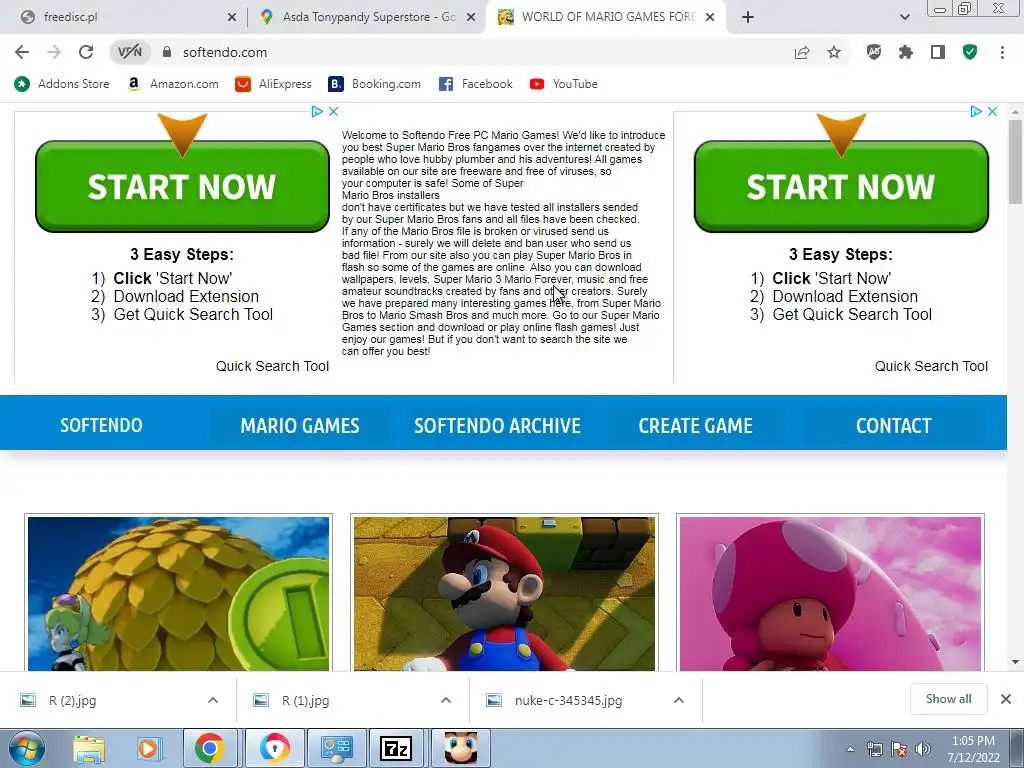Open the media player taskbar icon
1024x768 pixels.
click(x=148, y=748)
